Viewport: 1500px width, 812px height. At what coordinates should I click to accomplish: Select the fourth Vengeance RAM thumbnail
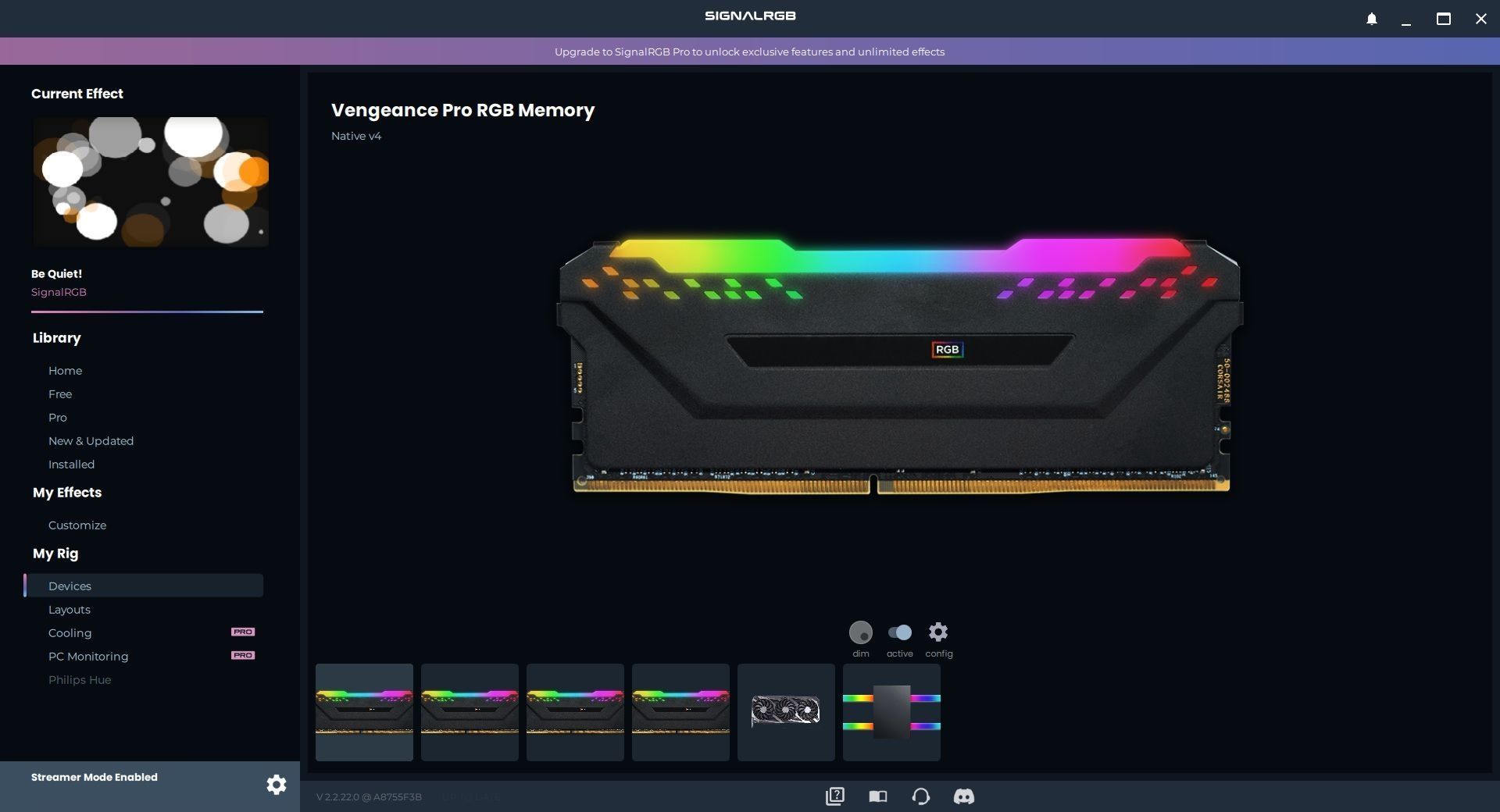[680, 712]
